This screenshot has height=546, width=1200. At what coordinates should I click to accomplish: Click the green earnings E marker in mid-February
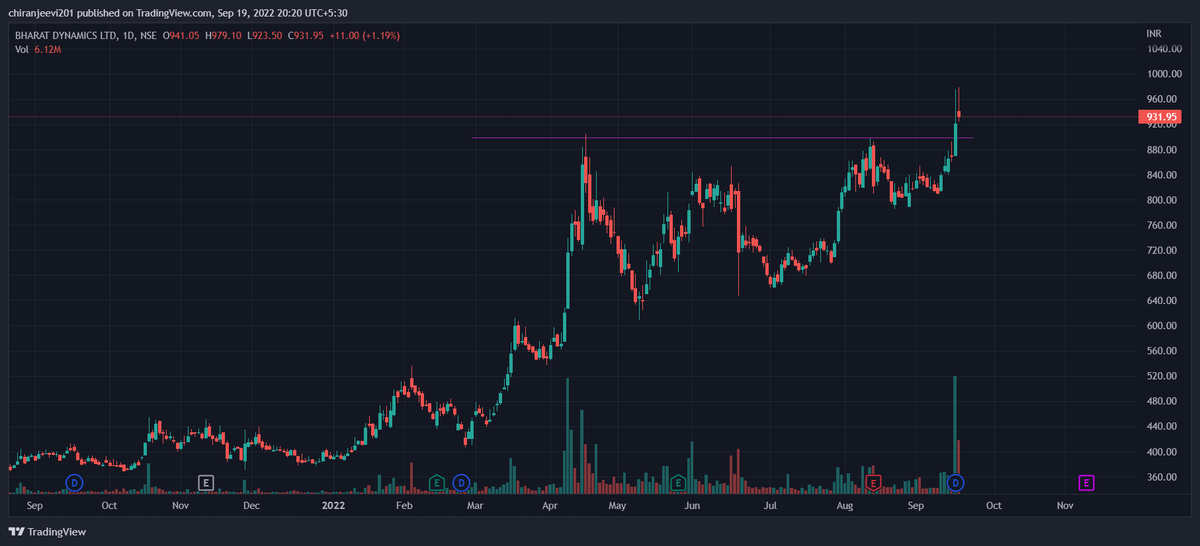pos(437,483)
